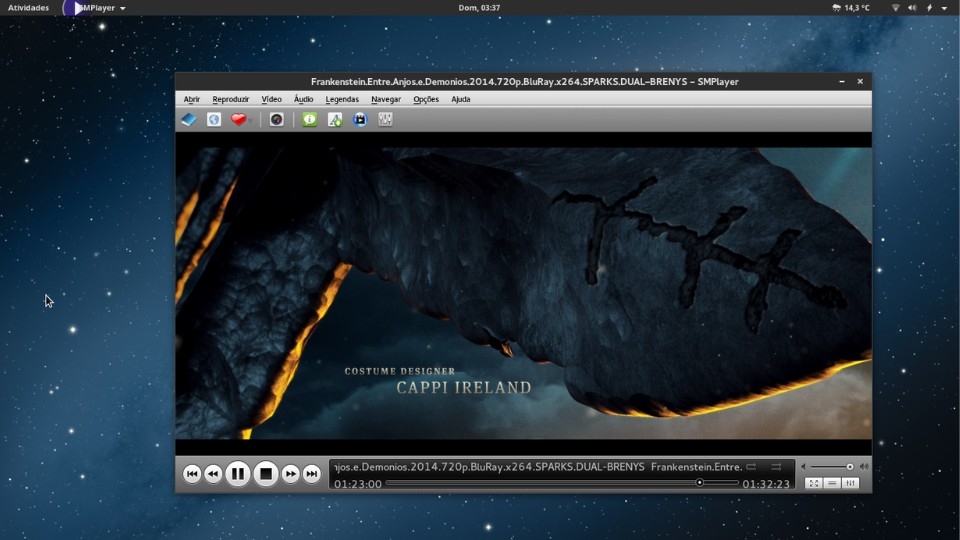Click the elapsed time 01:23:00
Screen dimensions: 960x540
[358, 484]
